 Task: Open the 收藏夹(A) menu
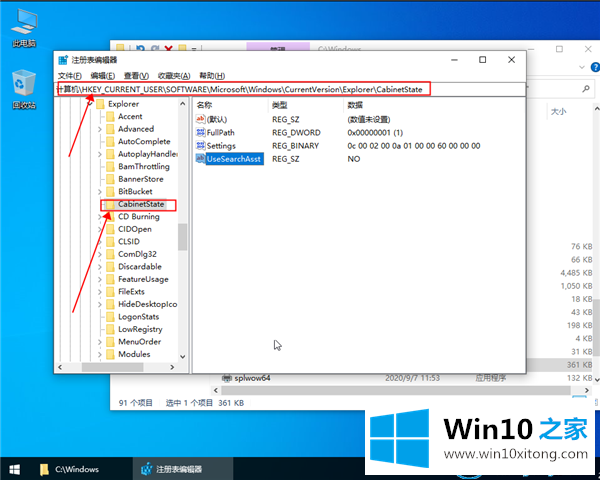click(x=174, y=76)
